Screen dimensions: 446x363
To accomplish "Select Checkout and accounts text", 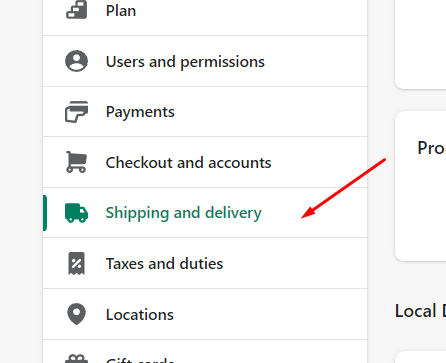I will (x=188, y=163).
